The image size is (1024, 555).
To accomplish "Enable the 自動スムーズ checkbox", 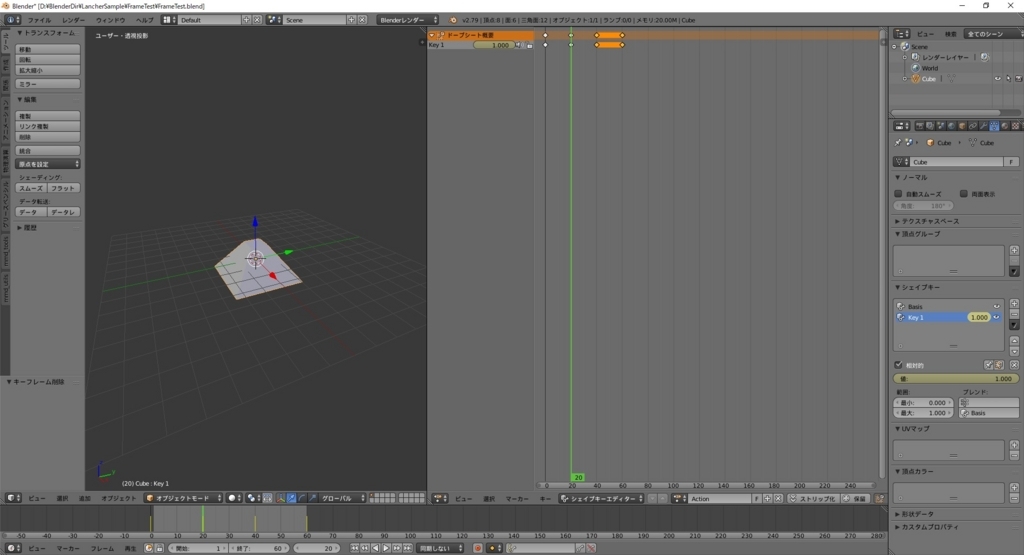I will point(899,194).
